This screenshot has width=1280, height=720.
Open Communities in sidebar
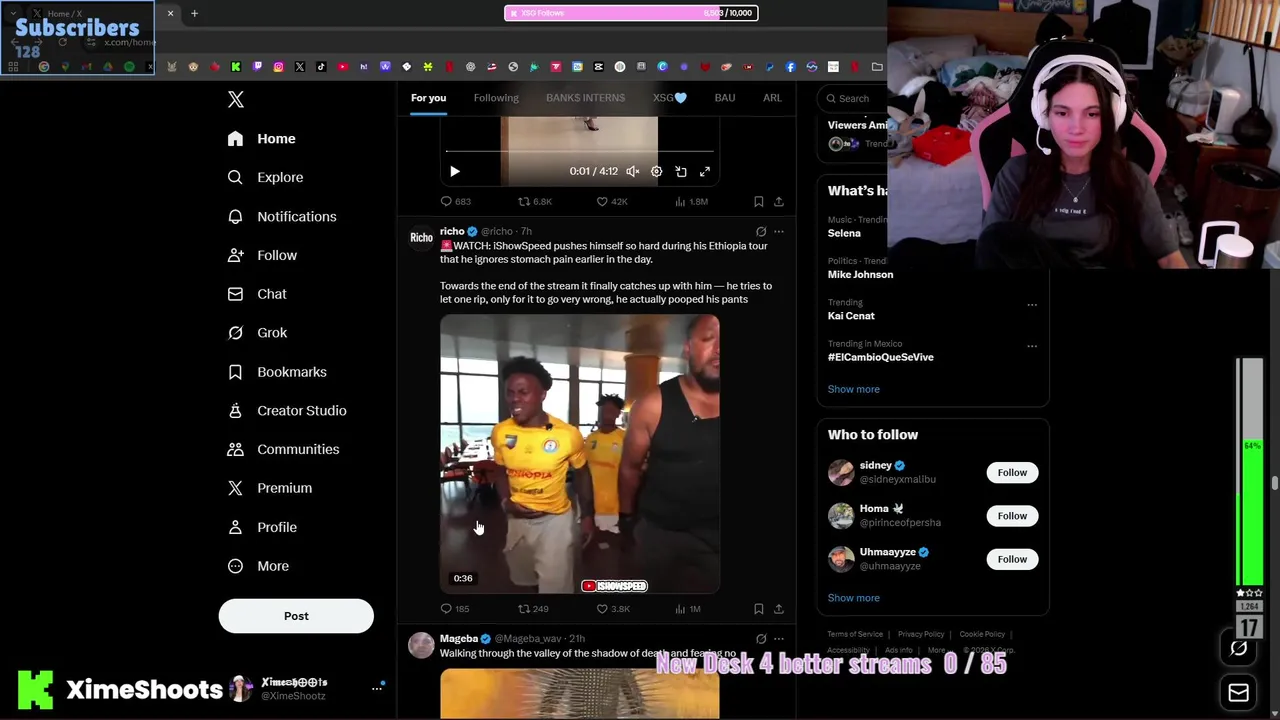pos(283,449)
